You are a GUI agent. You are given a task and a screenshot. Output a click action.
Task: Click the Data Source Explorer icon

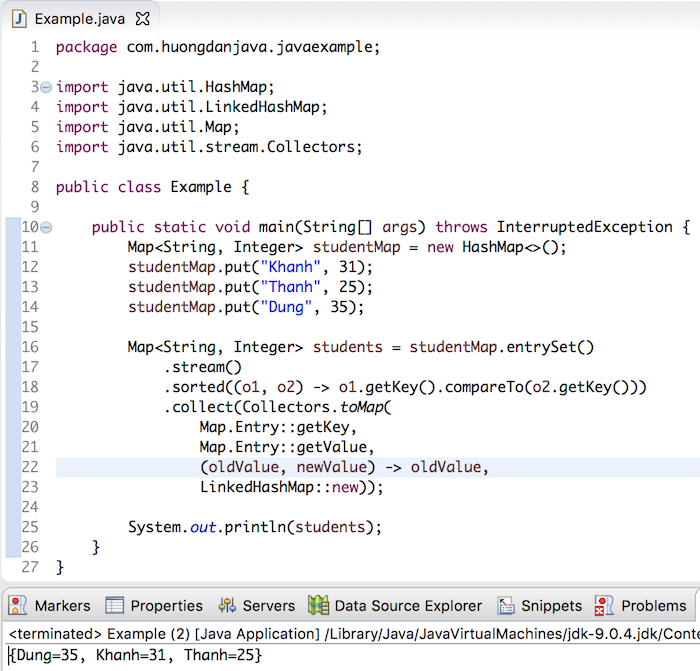pyautogui.click(x=318, y=605)
